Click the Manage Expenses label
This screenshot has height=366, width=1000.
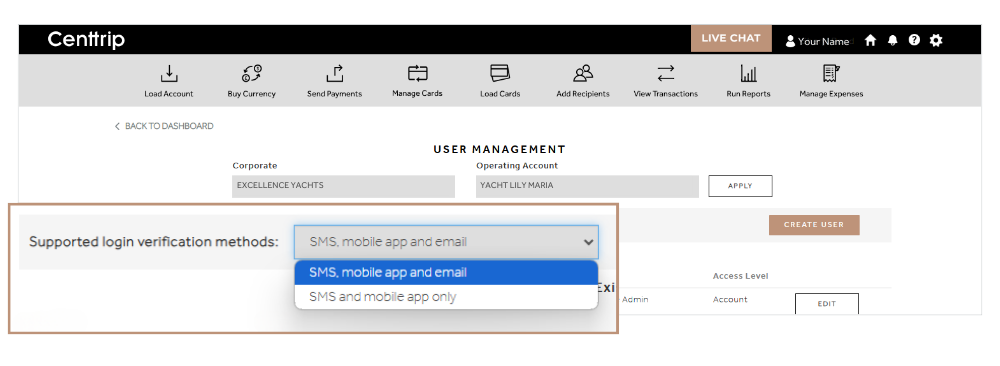pyautogui.click(x=831, y=94)
